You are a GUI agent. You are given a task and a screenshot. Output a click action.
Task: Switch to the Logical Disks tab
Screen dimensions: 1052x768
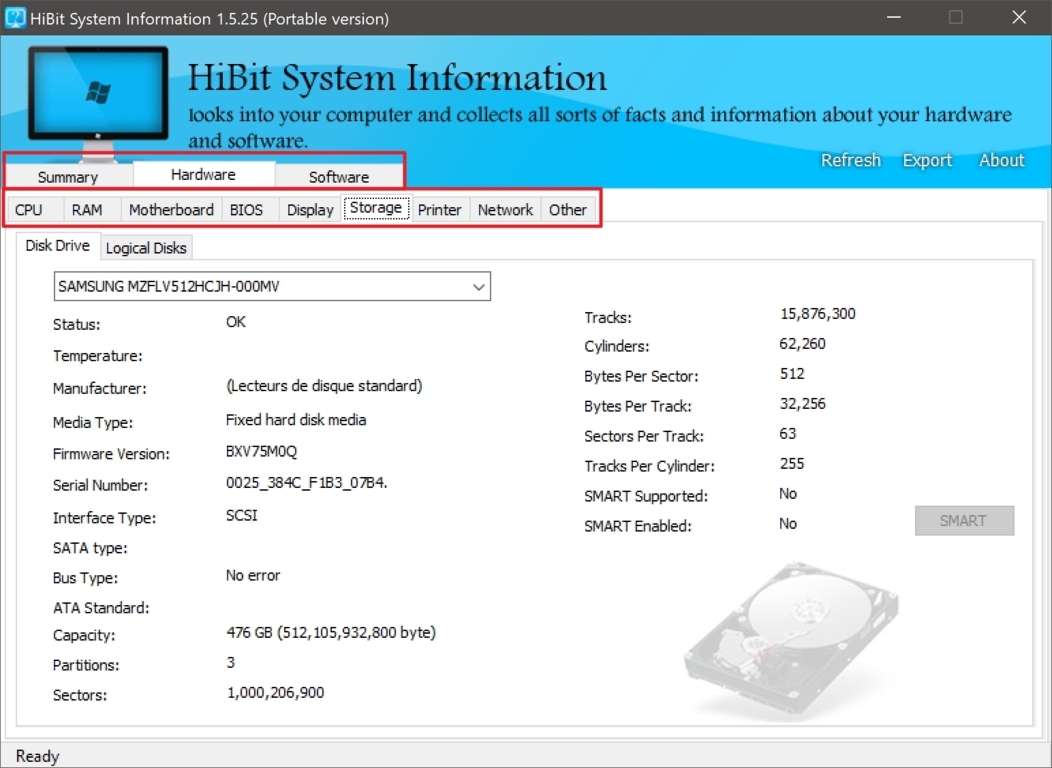(x=146, y=248)
